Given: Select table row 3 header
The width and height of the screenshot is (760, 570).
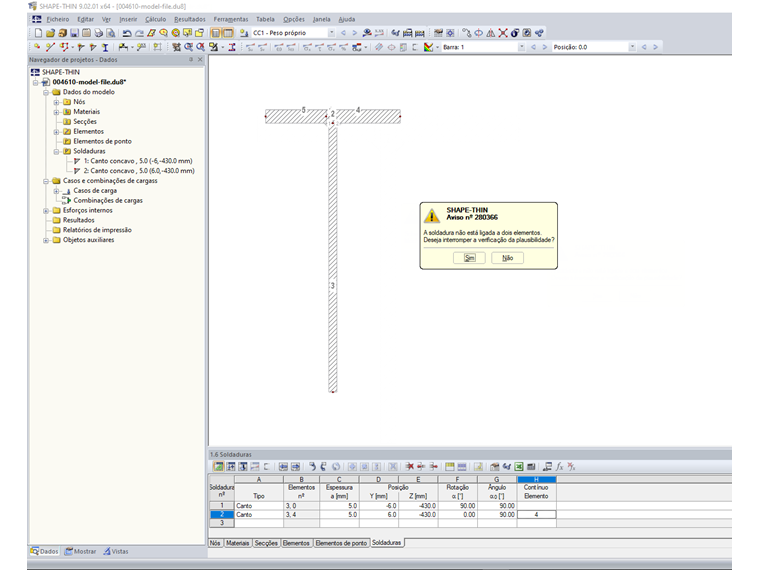Looking at the screenshot, I should (x=222, y=523).
